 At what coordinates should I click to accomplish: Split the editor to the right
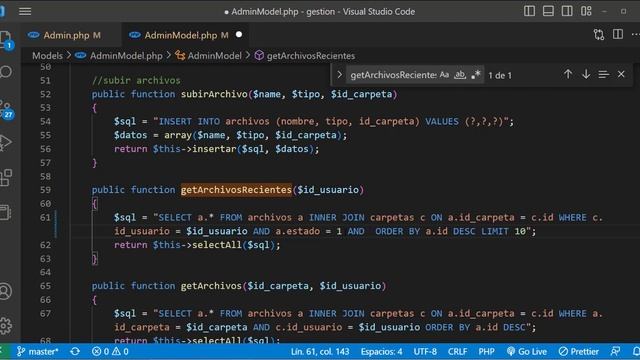[x=618, y=35]
